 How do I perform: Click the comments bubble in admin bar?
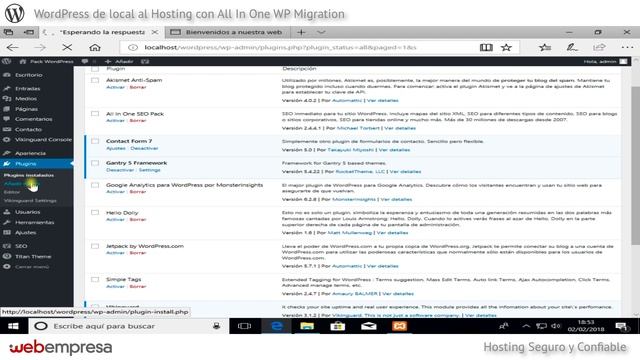pyautogui.click(x=85, y=62)
